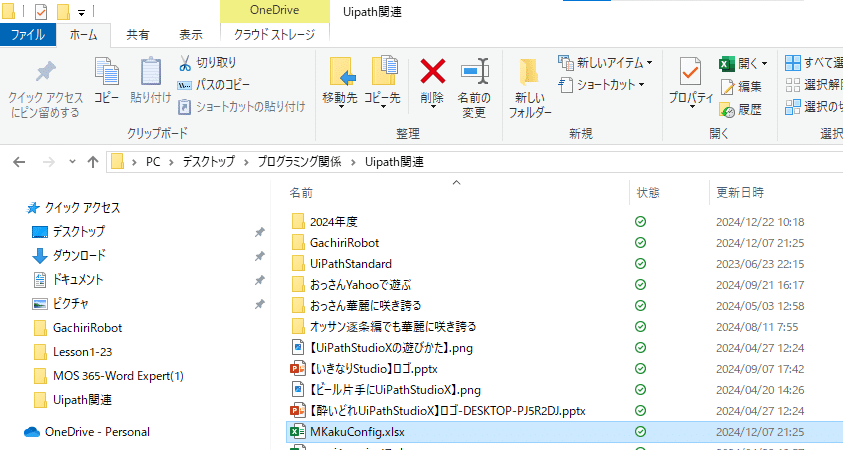Viewport: 843px width, 450px height.
Task: Click quick access toolbar properties checkmark icon
Action: click(x=41, y=11)
